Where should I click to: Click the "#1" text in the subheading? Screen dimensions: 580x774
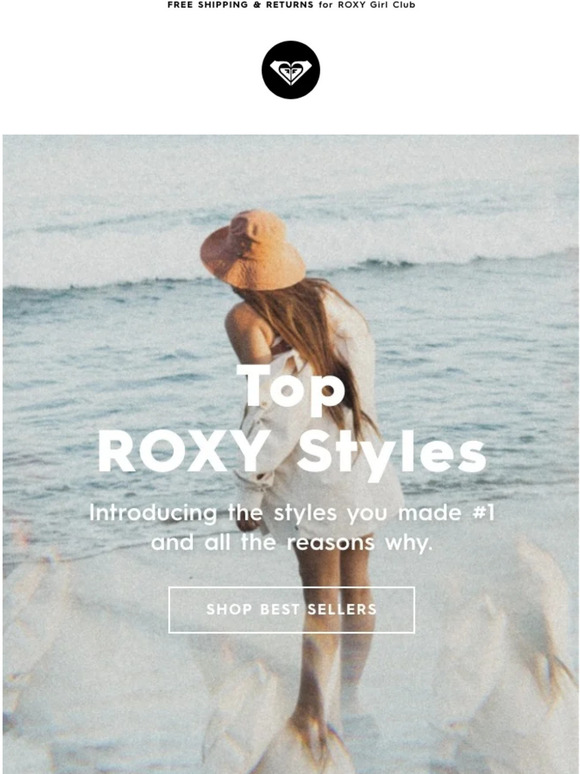coord(483,512)
